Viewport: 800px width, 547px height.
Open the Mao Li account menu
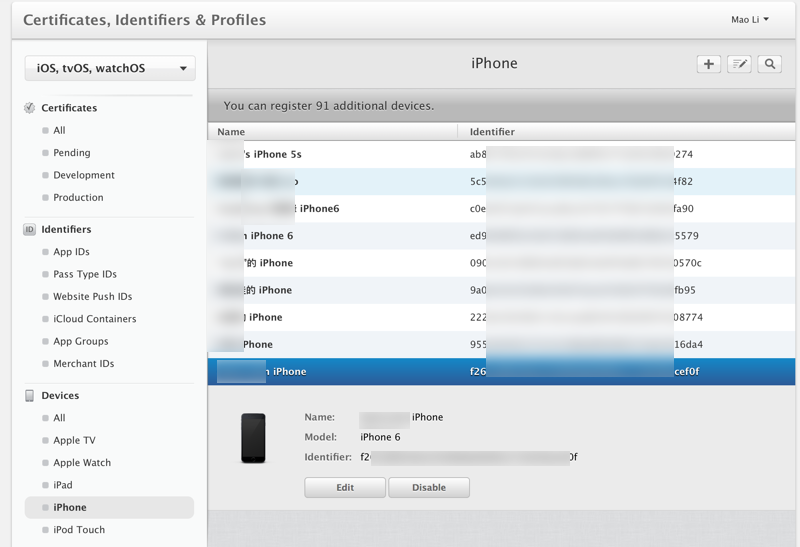[x=749, y=20]
